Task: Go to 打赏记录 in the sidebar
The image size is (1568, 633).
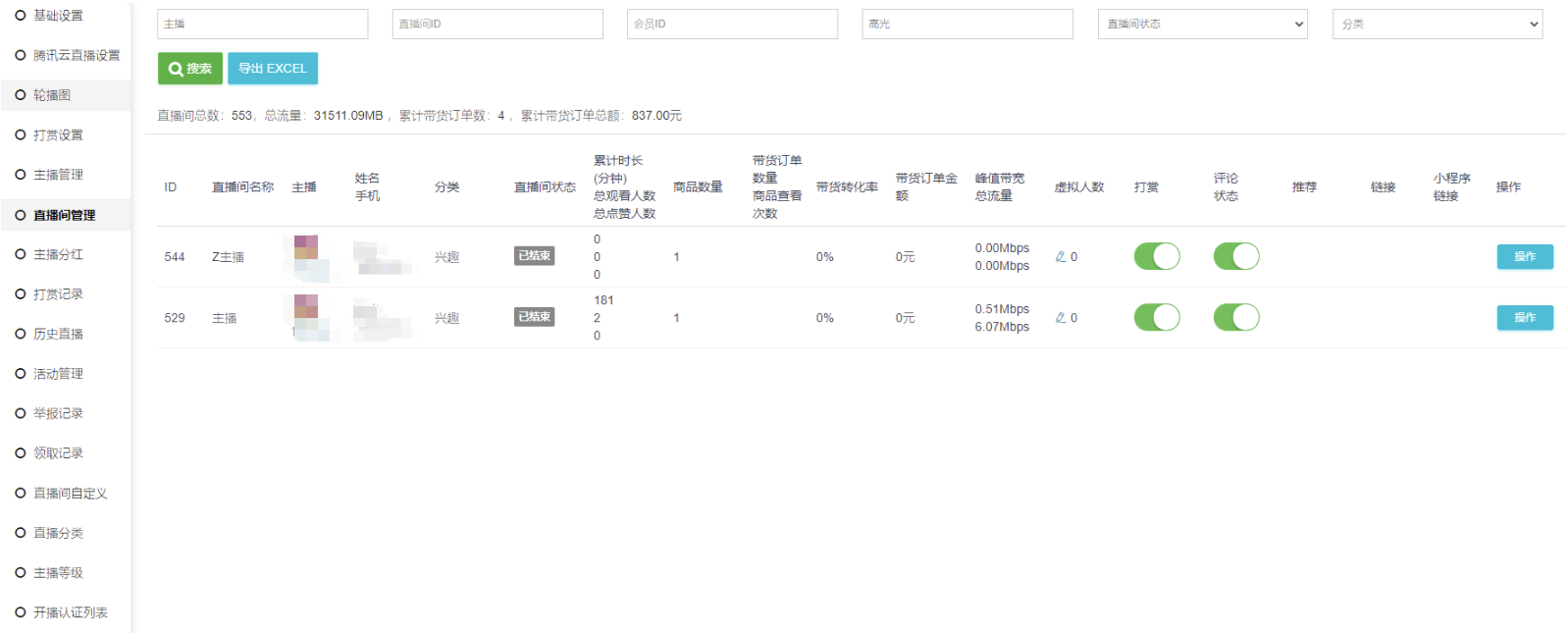Action: click(x=58, y=294)
